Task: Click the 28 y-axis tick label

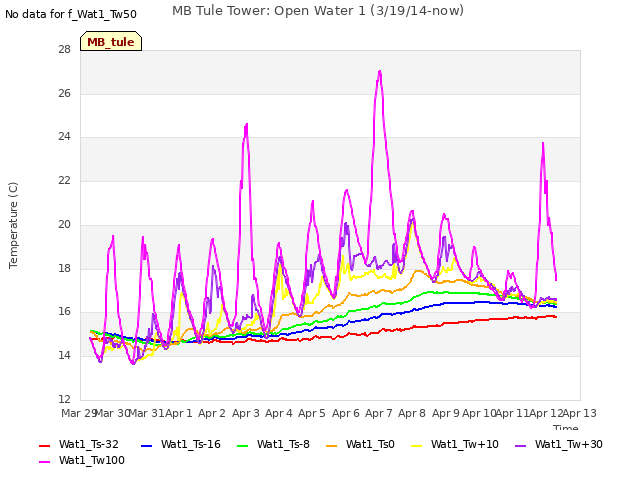Action: pyautogui.click(x=64, y=49)
